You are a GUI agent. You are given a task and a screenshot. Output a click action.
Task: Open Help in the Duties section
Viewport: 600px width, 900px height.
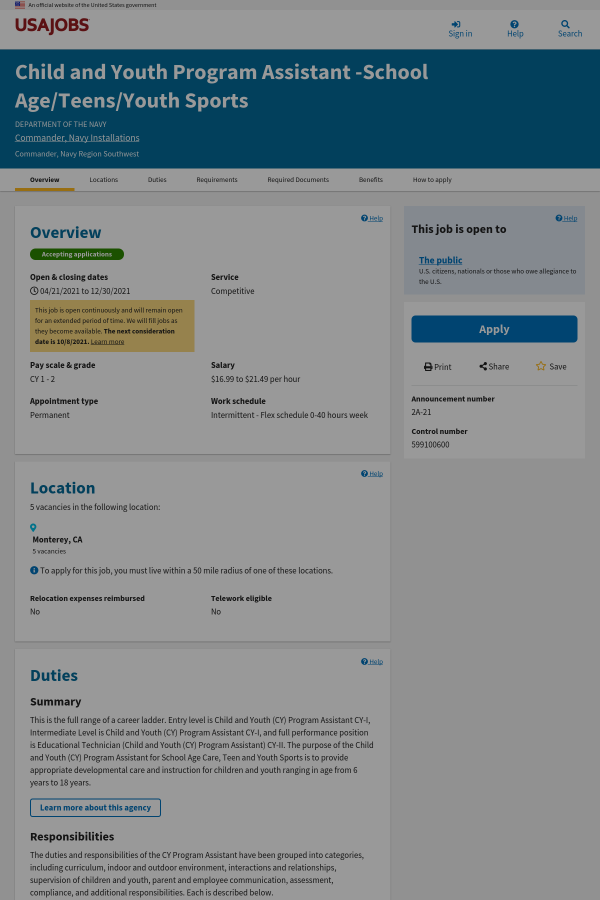[371, 662]
